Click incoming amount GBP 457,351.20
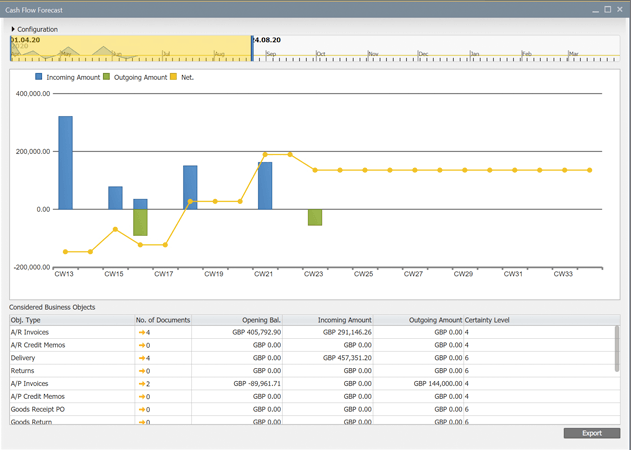The image size is (631, 450). pos(347,358)
